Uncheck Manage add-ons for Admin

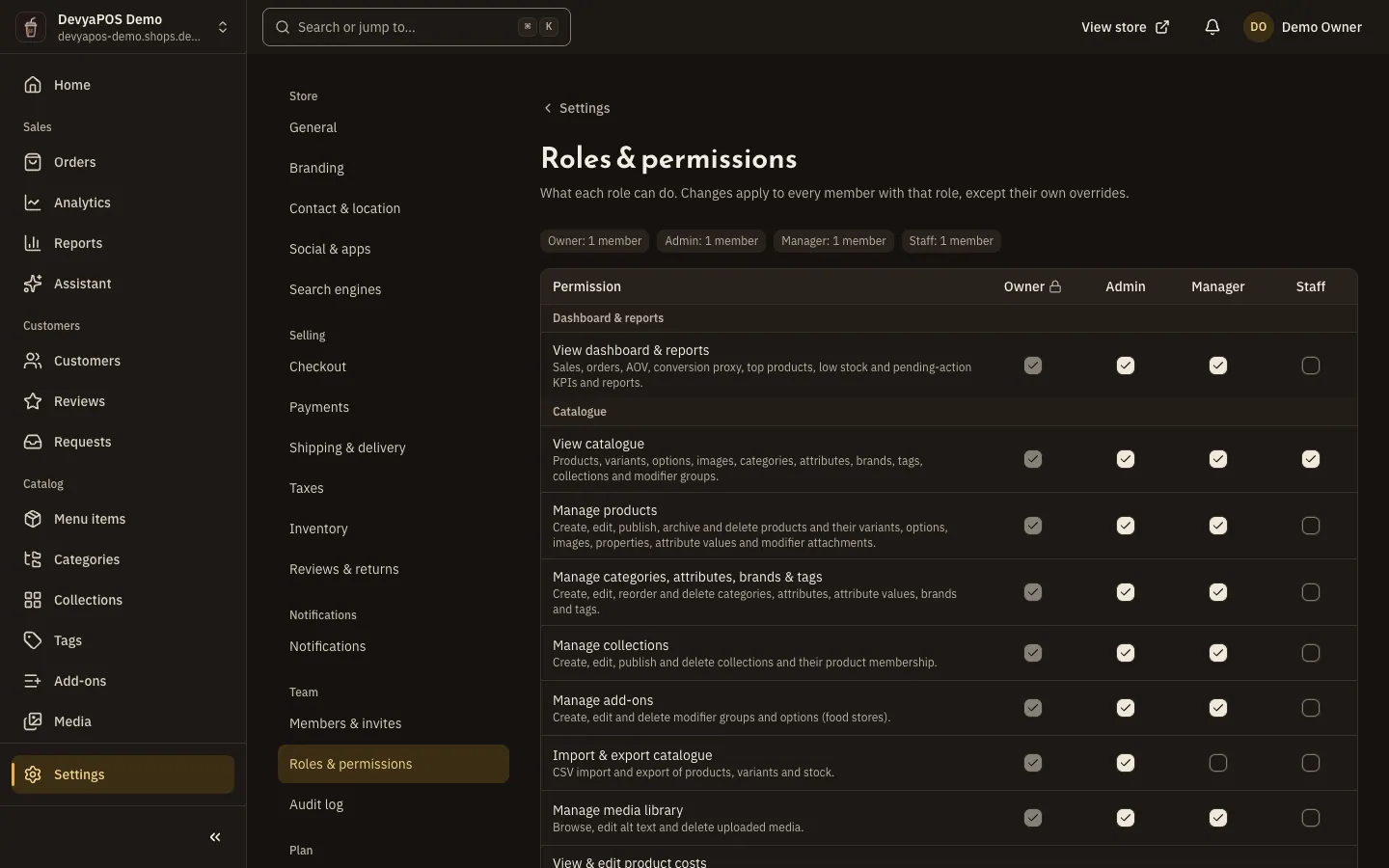(1126, 708)
